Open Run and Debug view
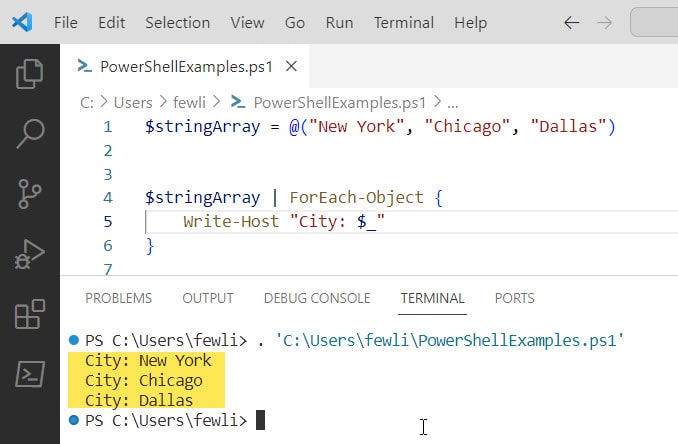The height and width of the screenshot is (444, 678). [29, 254]
